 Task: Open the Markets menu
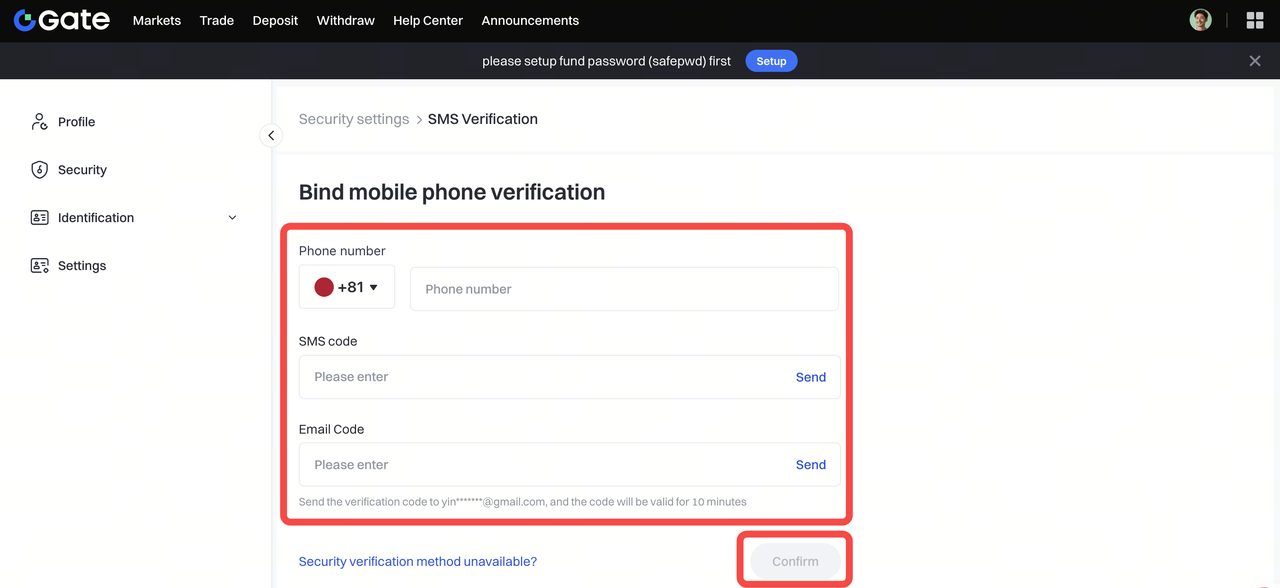(157, 20)
